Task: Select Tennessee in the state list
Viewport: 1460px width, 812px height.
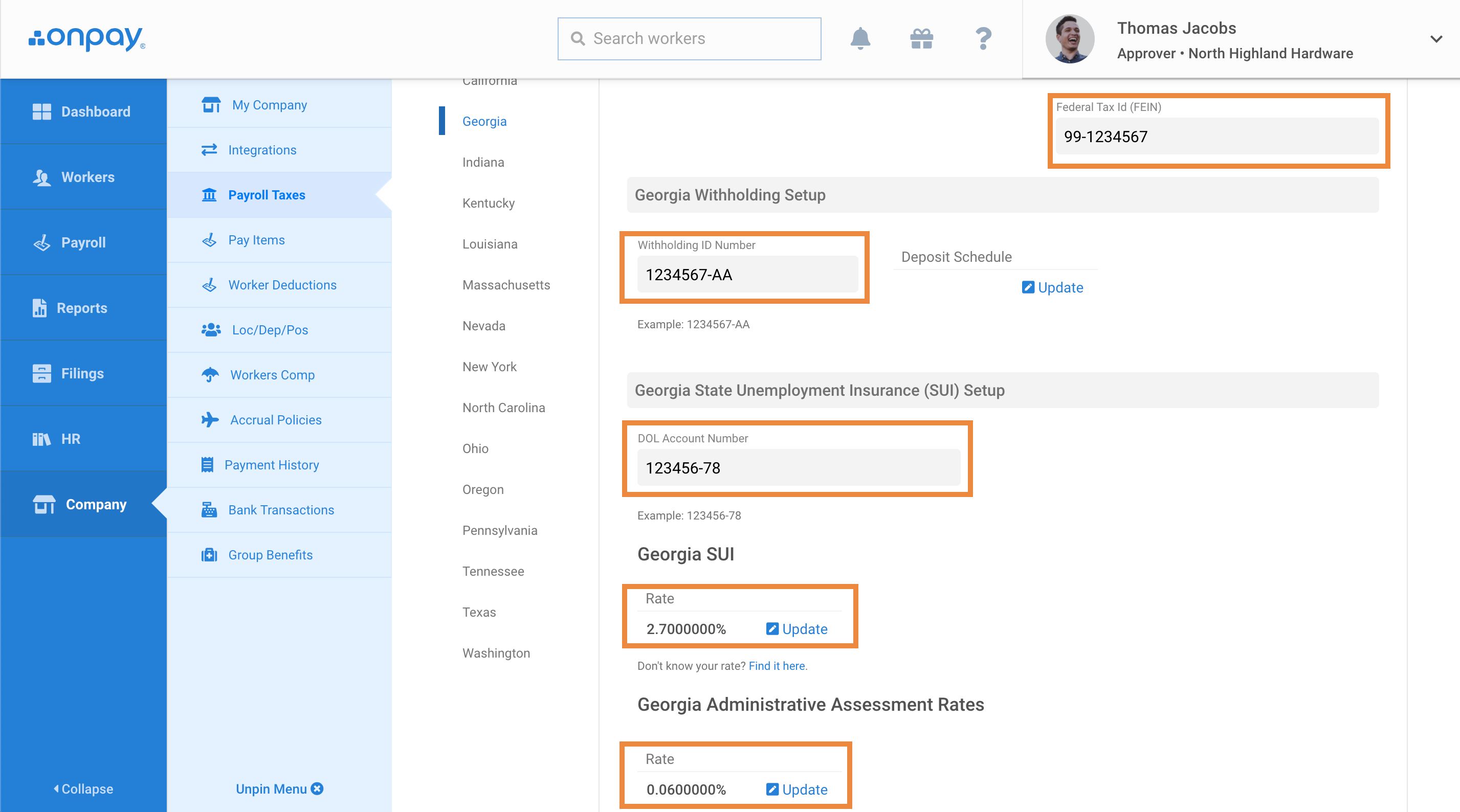Action: (493, 571)
